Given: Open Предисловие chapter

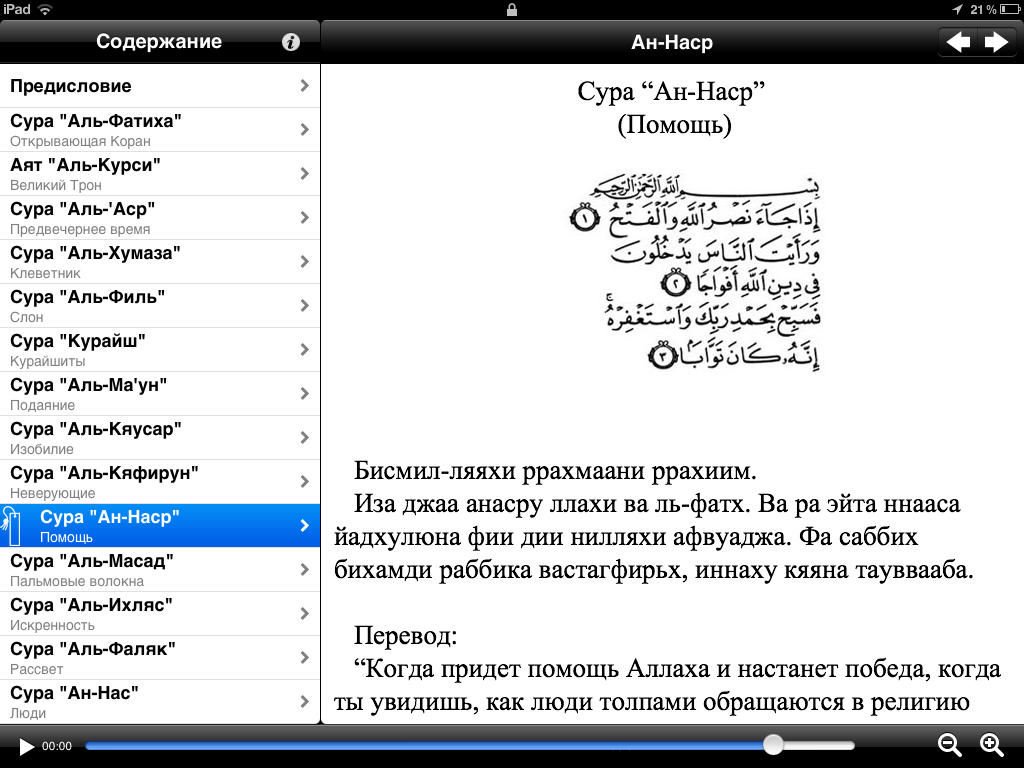Looking at the screenshot, I should (160, 86).
